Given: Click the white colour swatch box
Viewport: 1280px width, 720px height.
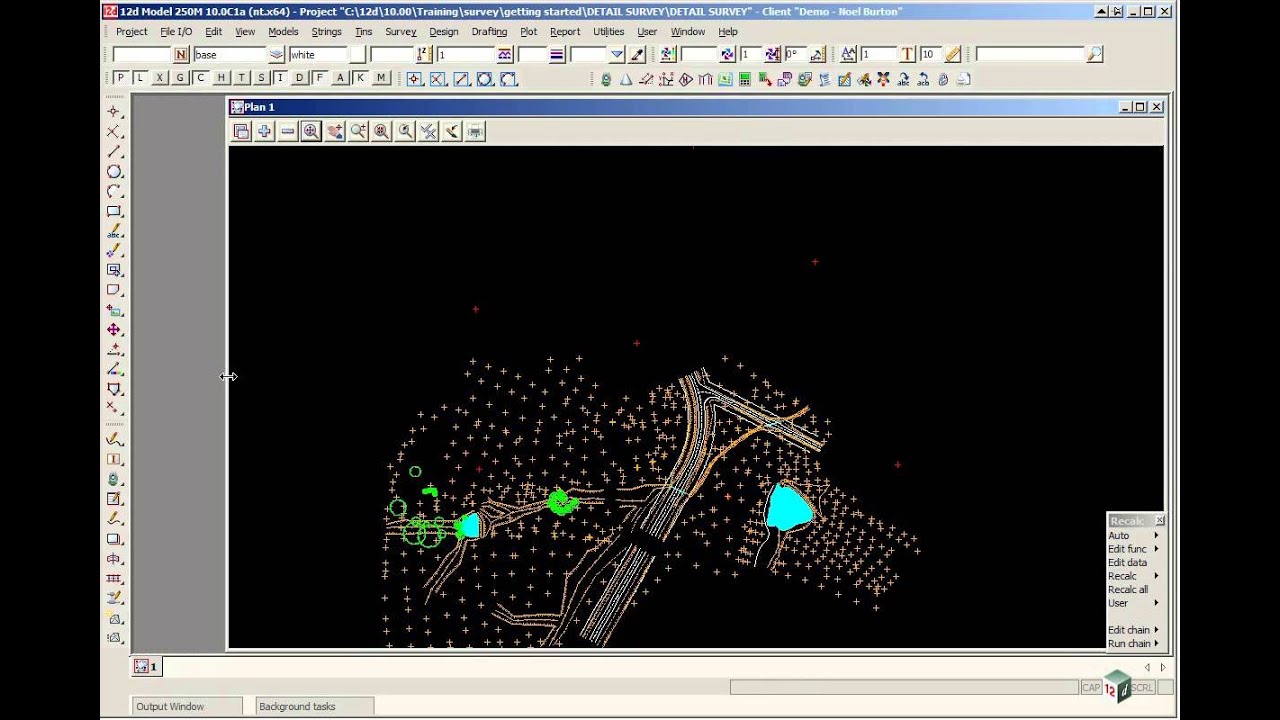Looking at the screenshot, I should (x=357, y=55).
